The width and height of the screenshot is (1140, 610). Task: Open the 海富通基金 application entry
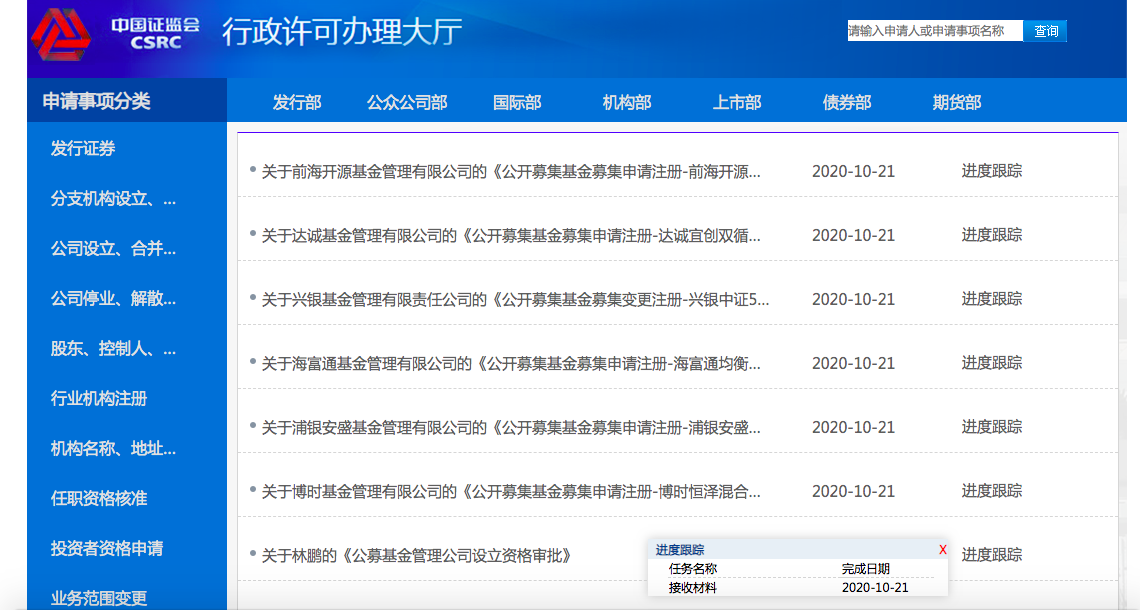pos(511,364)
